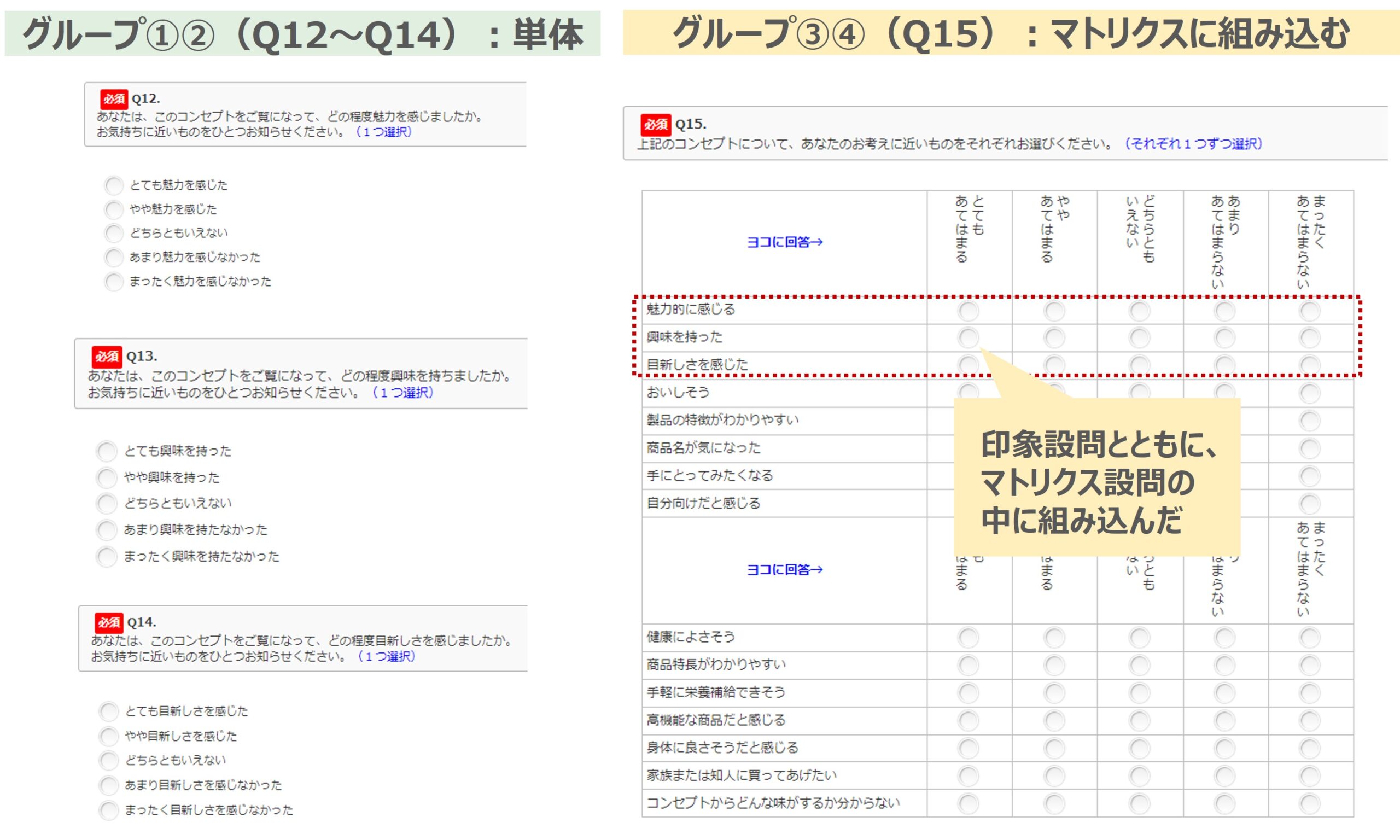Mark 'ややあてはまる' for コンセプトからどんな味がするか row
The image size is (1400, 840).
point(1054,803)
